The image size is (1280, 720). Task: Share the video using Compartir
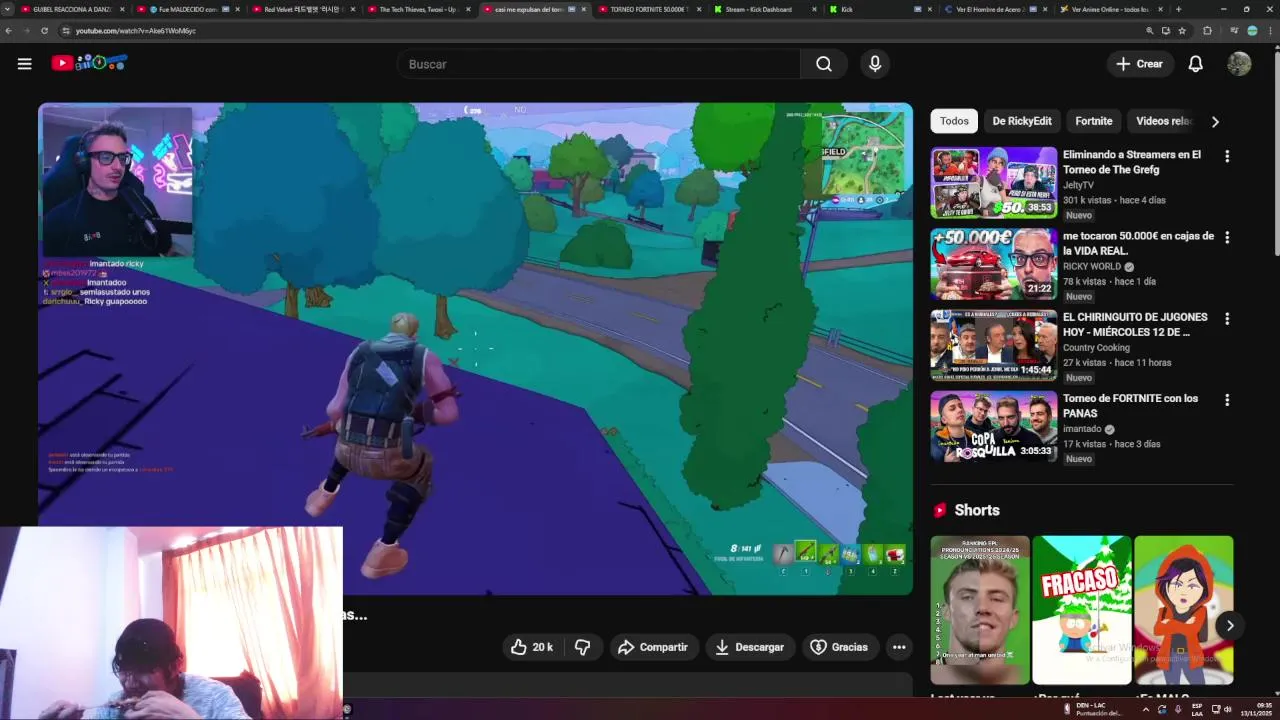(x=653, y=647)
